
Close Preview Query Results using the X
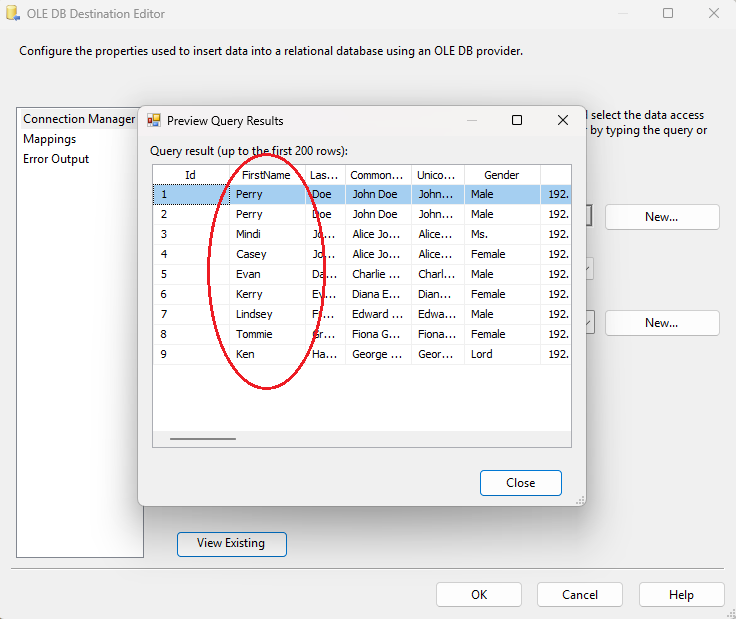(563, 120)
